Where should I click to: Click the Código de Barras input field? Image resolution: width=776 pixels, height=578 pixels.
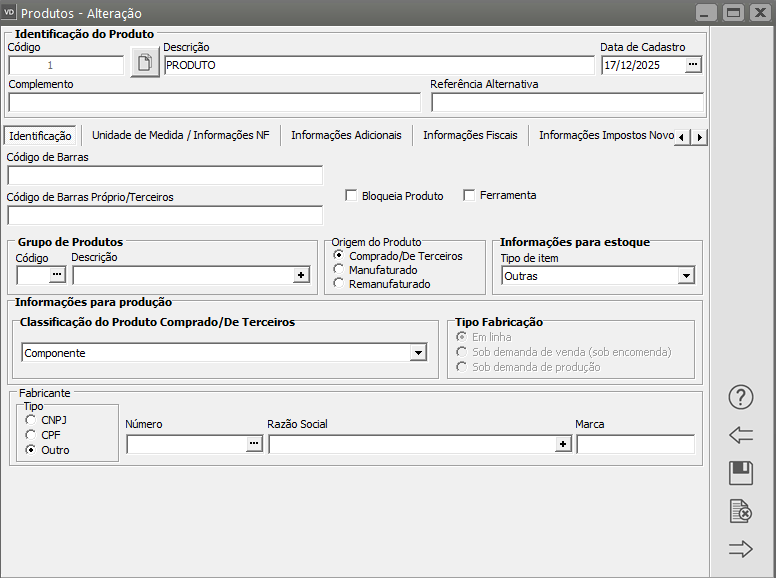[x=164, y=176]
